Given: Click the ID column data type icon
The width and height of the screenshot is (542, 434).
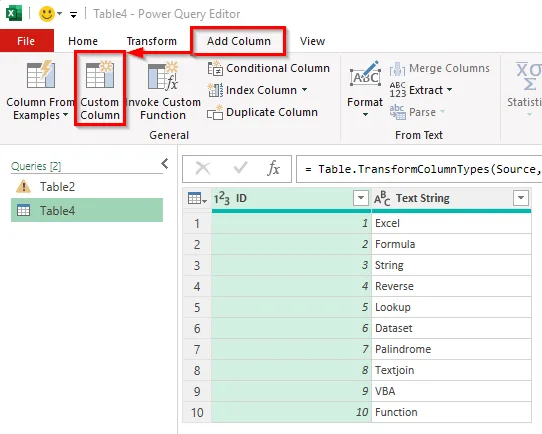Looking at the screenshot, I should [x=222, y=198].
